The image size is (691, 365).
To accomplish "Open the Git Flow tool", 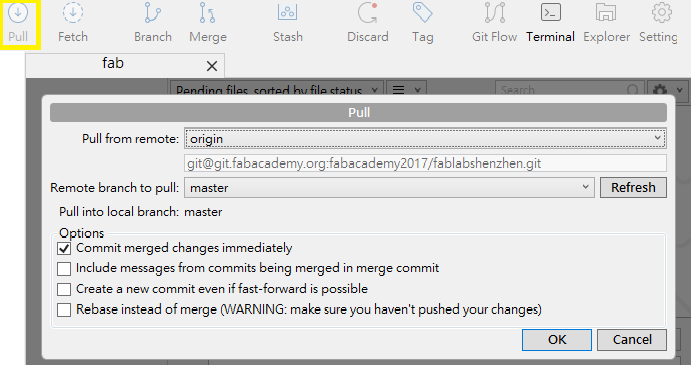I will 494,23.
